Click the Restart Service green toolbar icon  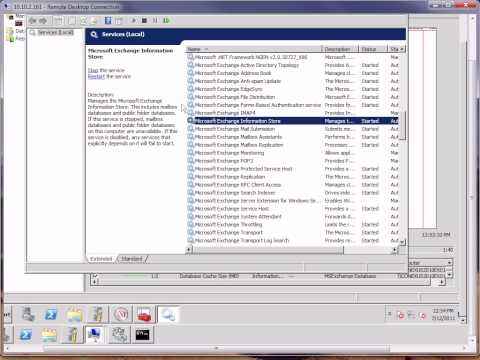(x=166, y=21)
